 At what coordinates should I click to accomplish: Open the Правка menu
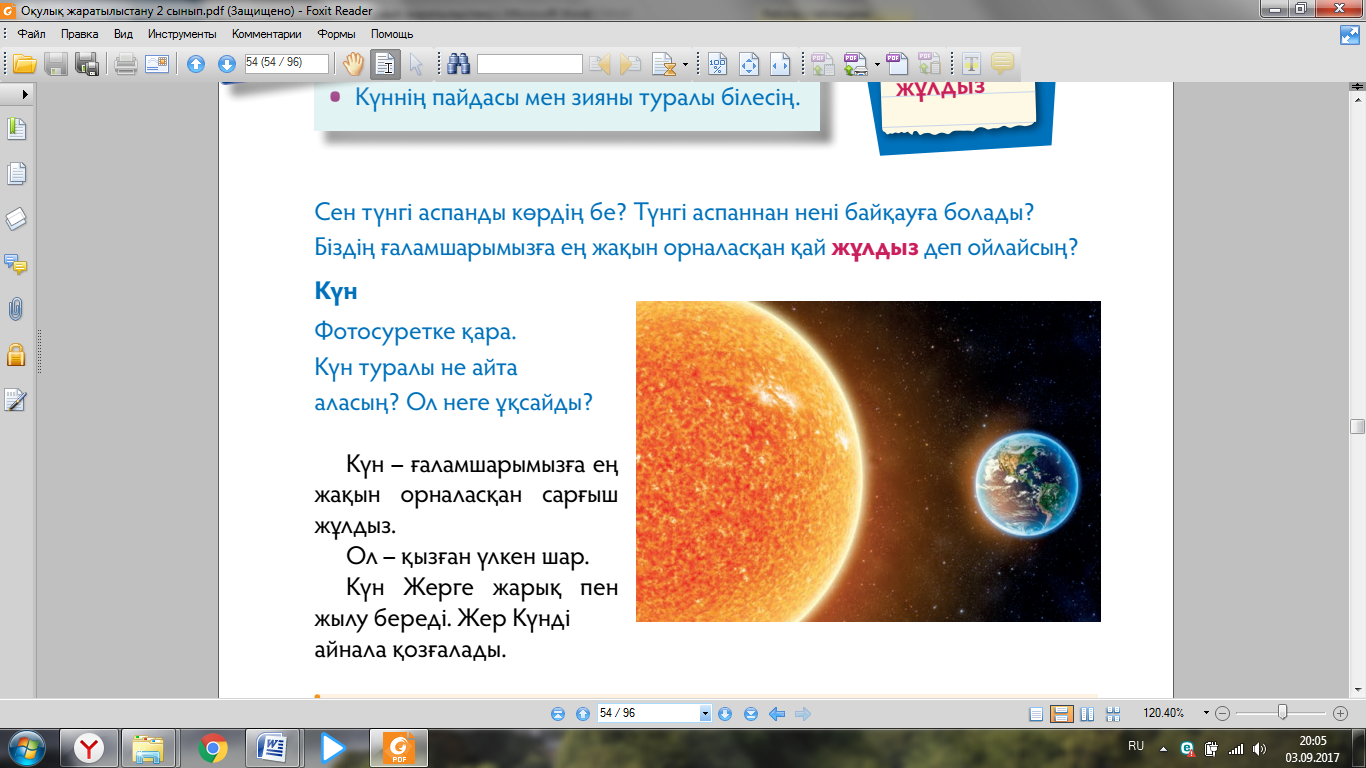(79, 34)
